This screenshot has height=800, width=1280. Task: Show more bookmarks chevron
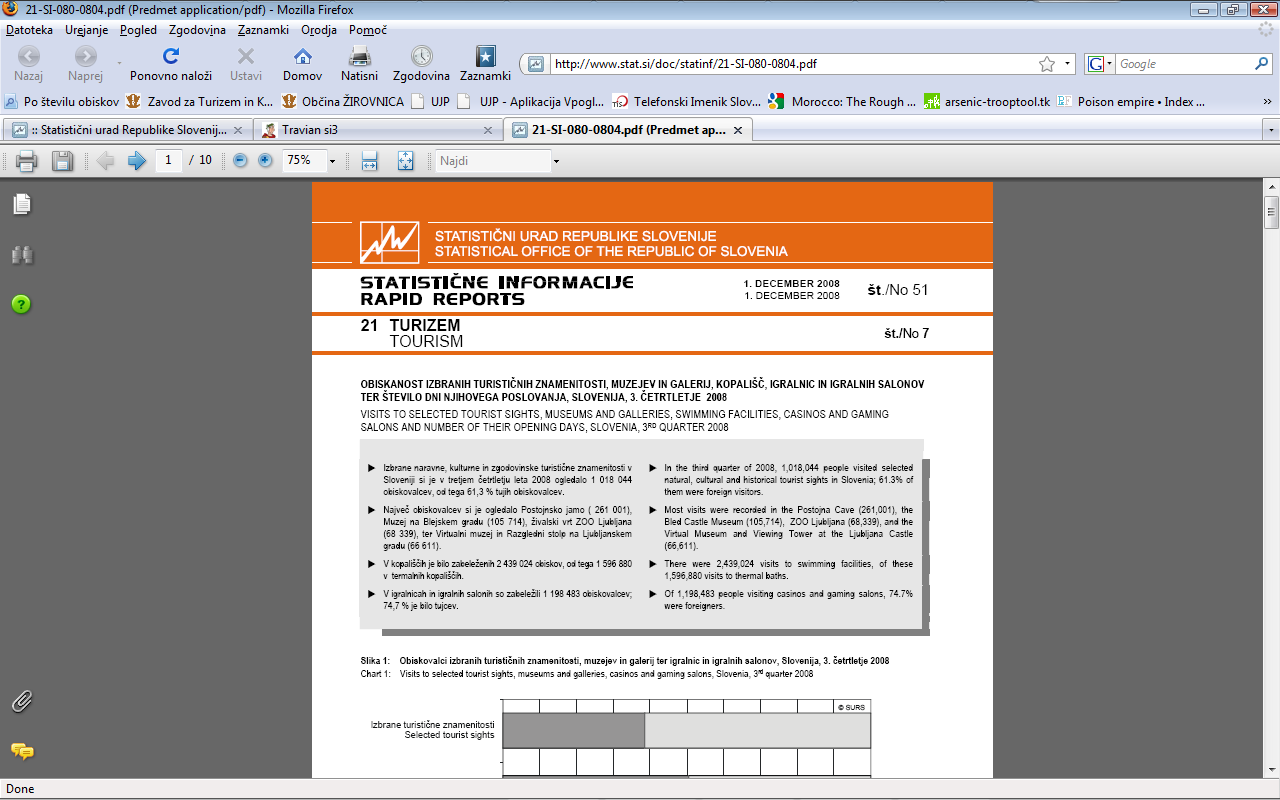(1267, 102)
